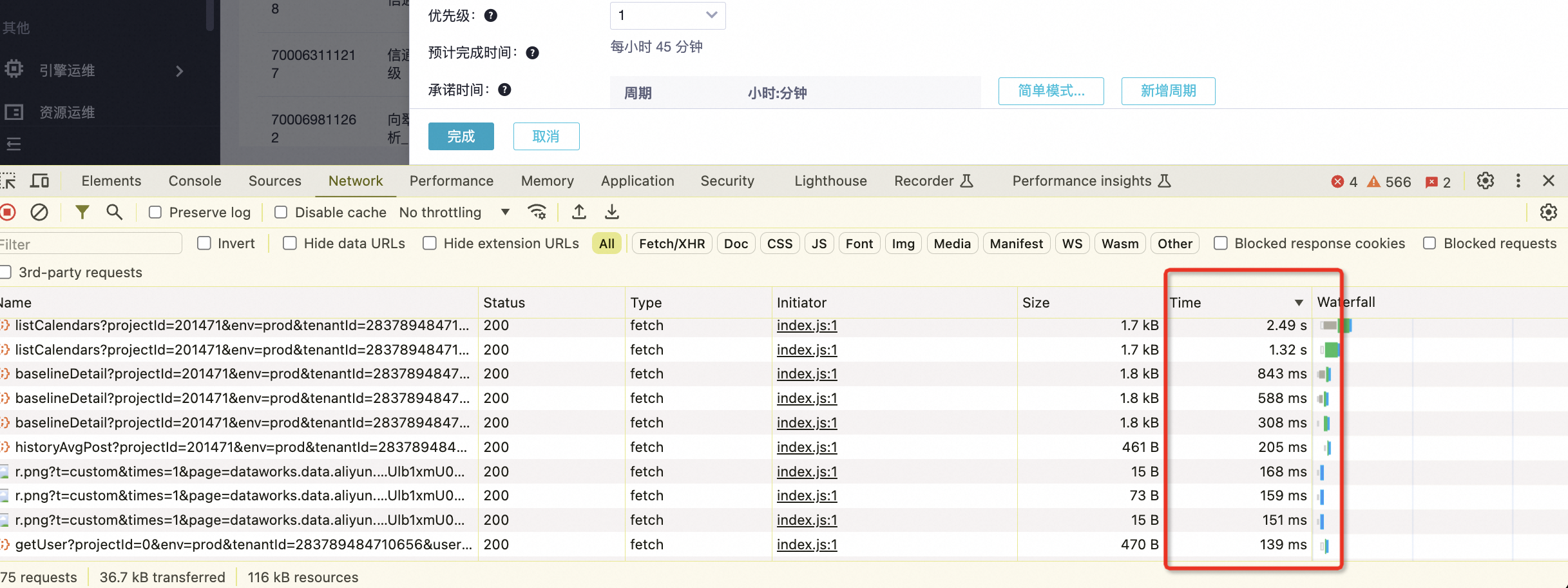This screenshot has width=1568, height=588.
Task: Stop recording network log
Action: (x=8, y=212)
